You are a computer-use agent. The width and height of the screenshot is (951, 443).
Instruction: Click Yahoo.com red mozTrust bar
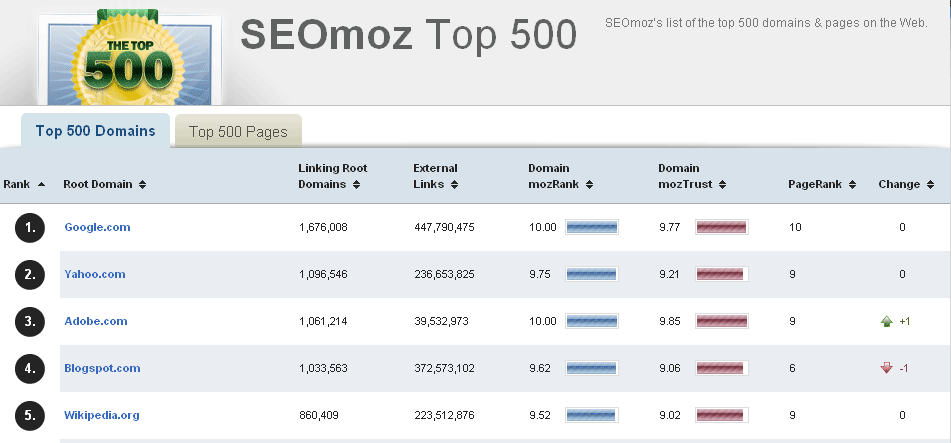721,274
